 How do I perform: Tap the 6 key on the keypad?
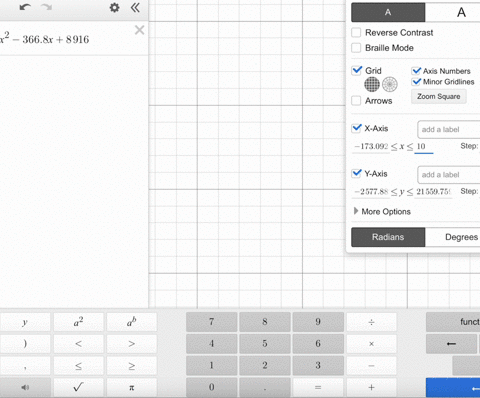point(318,344)
